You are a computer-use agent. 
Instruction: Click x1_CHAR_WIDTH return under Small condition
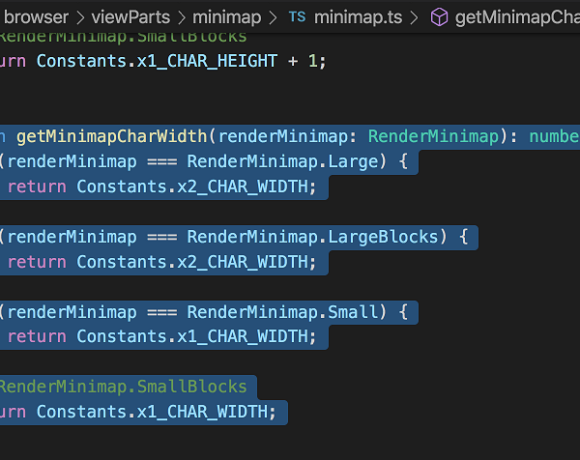tap(242, 336)
